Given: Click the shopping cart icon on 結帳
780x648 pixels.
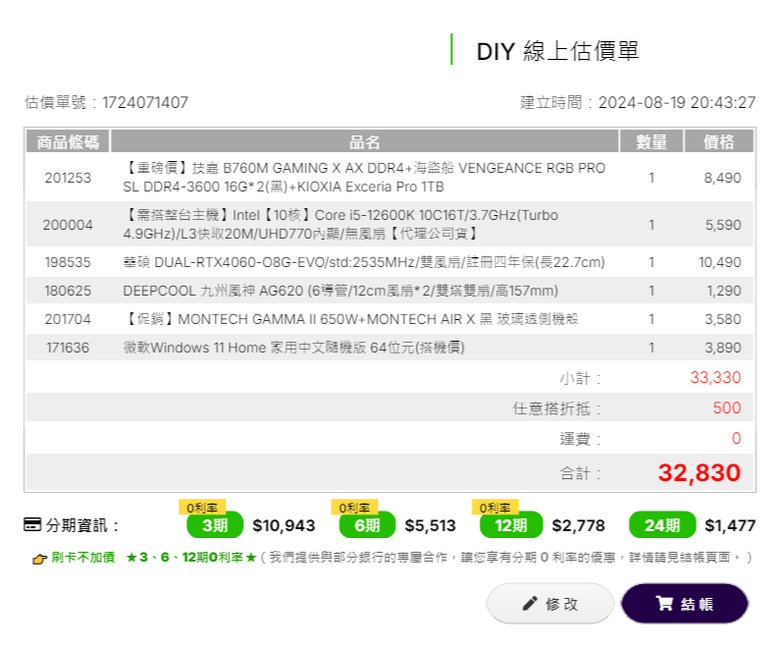Looking at the screenshot, I should click(x=664, y=603).
